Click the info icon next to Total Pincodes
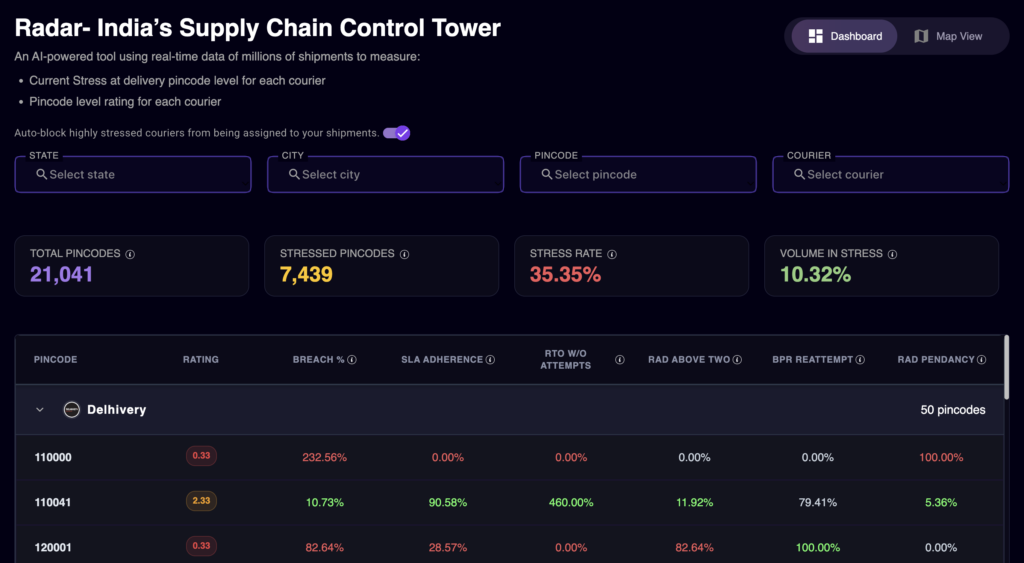The image size is (1024, 563). [130, 254]
